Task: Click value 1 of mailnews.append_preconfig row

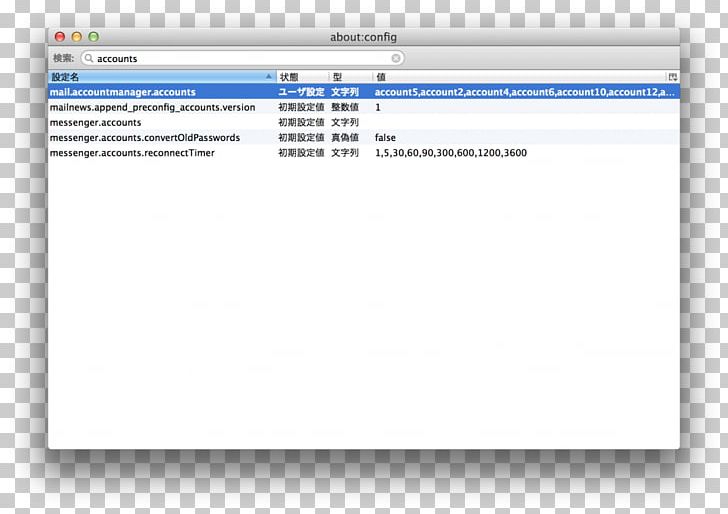Action: pos(378,107)
